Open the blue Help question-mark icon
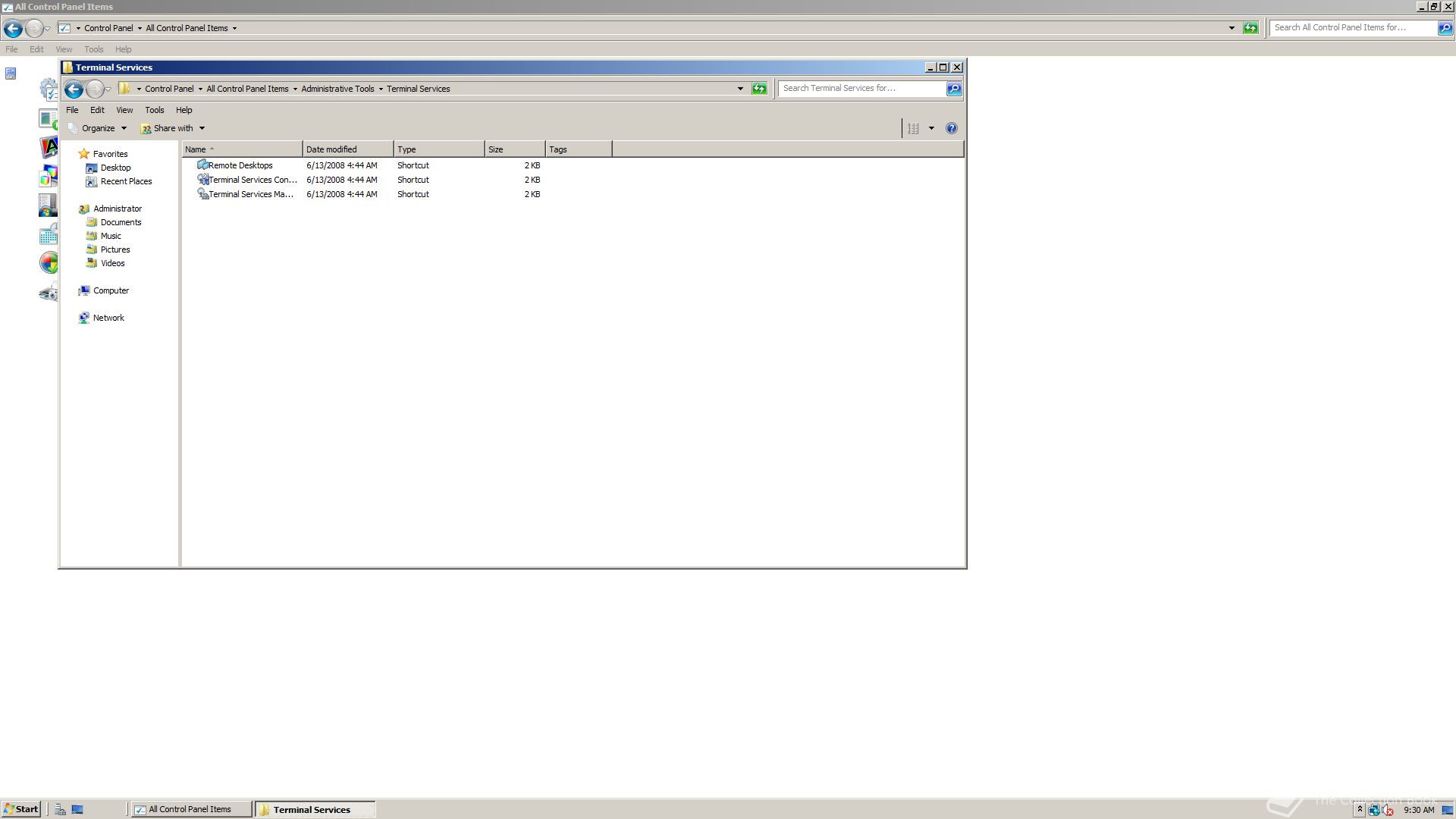This screenshot has height=819, width=1456. (x=952, y=128)
